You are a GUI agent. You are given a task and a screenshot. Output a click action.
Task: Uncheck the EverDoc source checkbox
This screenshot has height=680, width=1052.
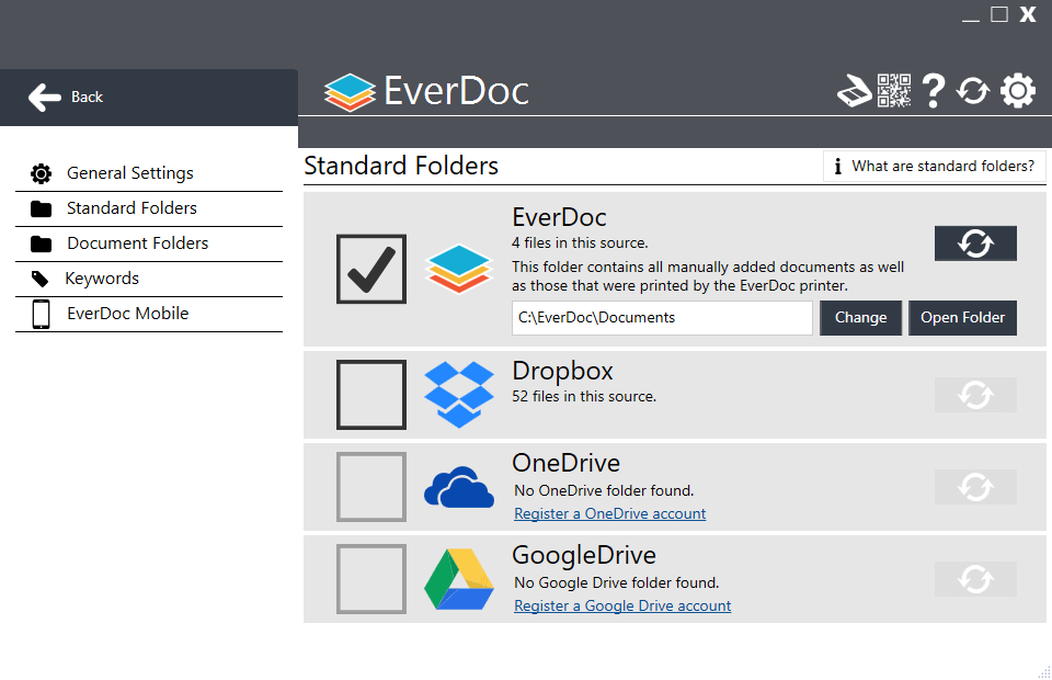pyautogui.click(x=371, y=269)
